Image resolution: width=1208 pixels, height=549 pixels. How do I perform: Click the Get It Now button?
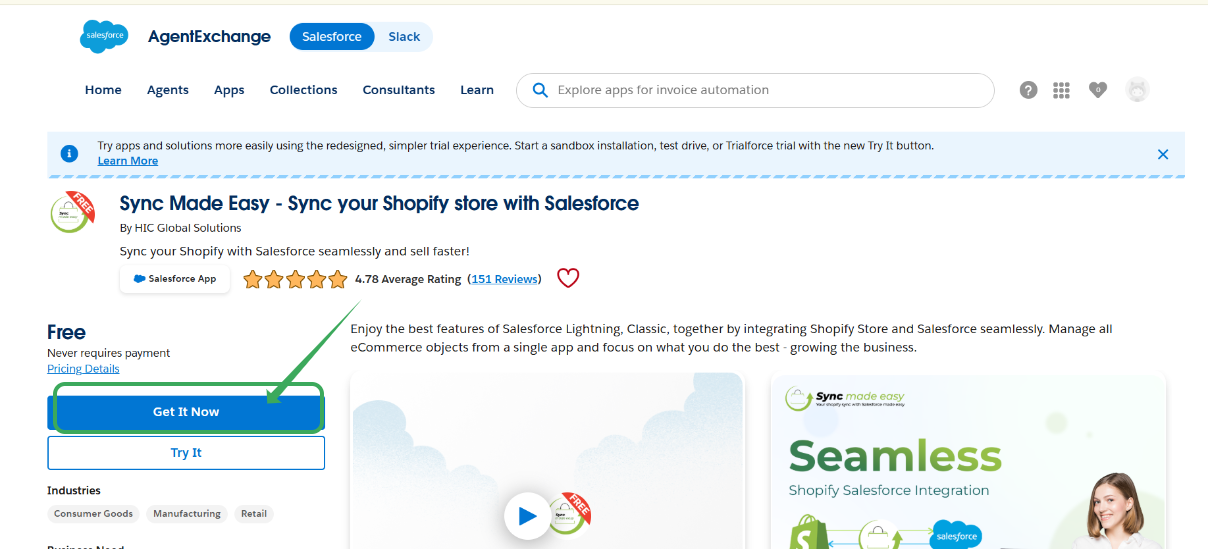pyautogui.click(x=186, y=412)
